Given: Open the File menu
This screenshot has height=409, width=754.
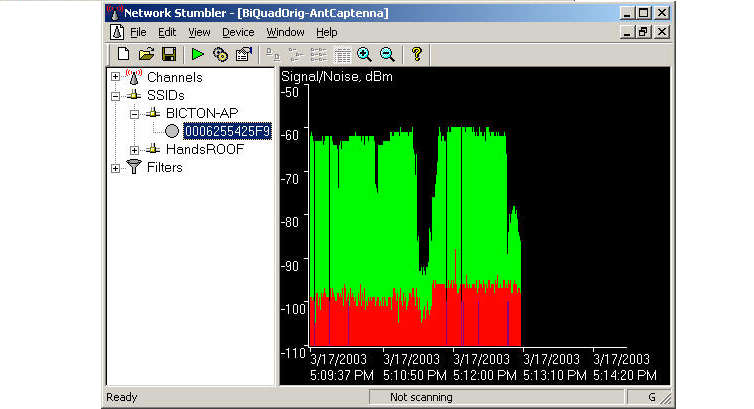Looking at the screenshot, I should pyautogui.click(x=138, y=32).
